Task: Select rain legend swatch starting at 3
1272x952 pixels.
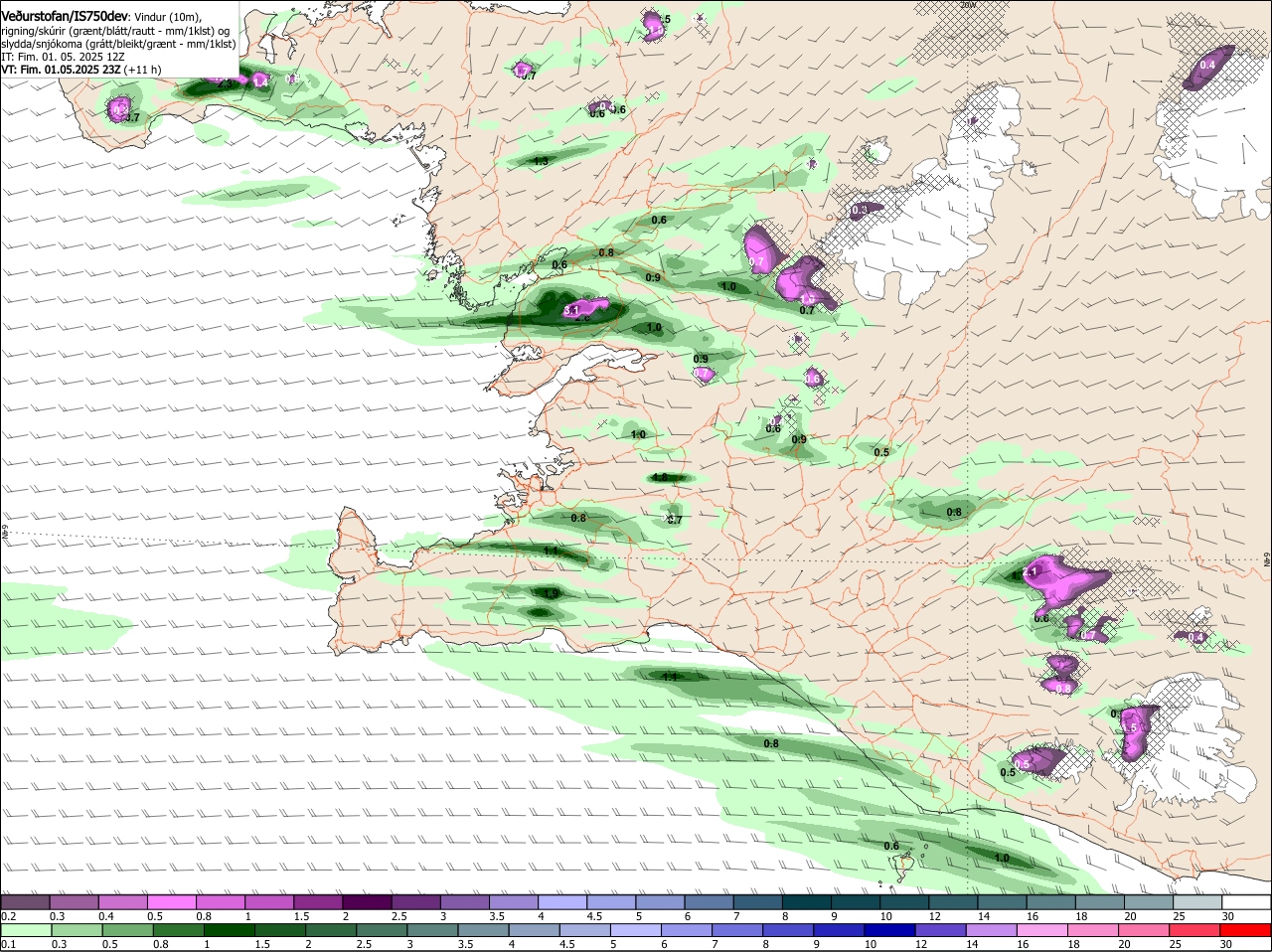Action: coord(432,930)
